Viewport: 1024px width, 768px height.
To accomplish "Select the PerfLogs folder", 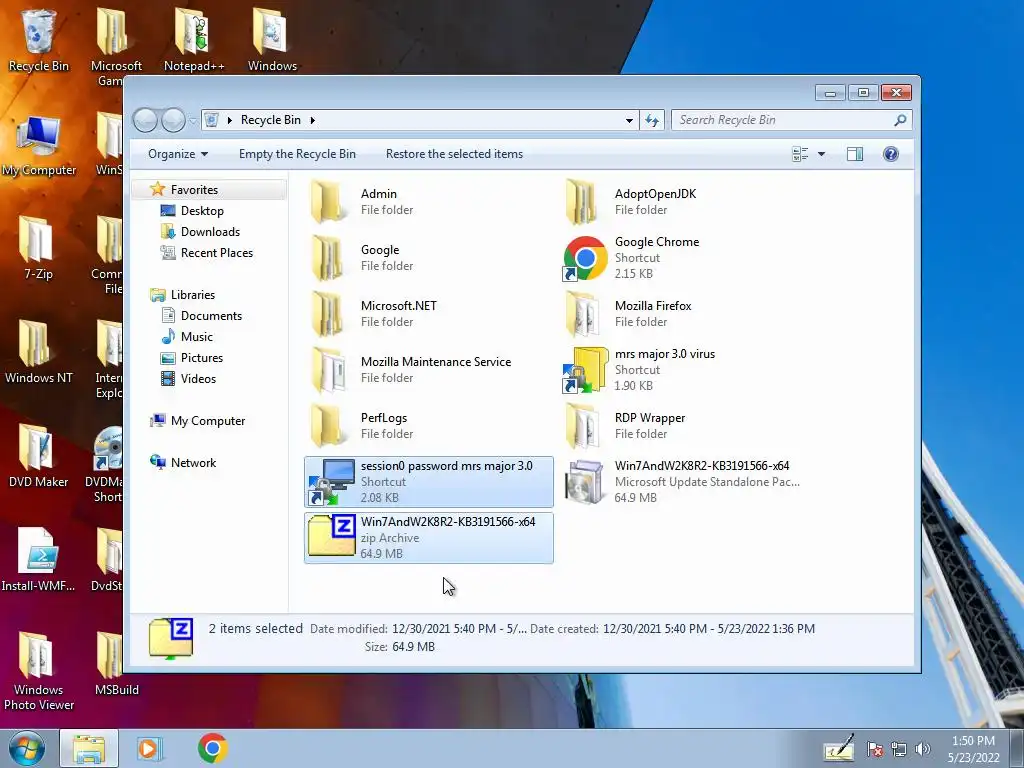I will click(x=428, y=426).
